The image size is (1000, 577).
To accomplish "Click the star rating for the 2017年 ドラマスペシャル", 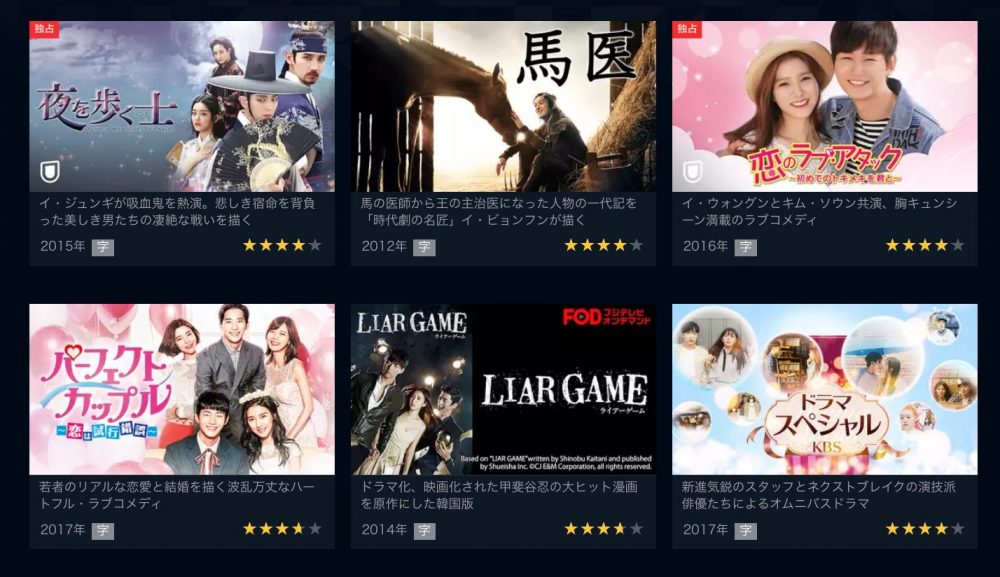I will (x=925, y=529).
